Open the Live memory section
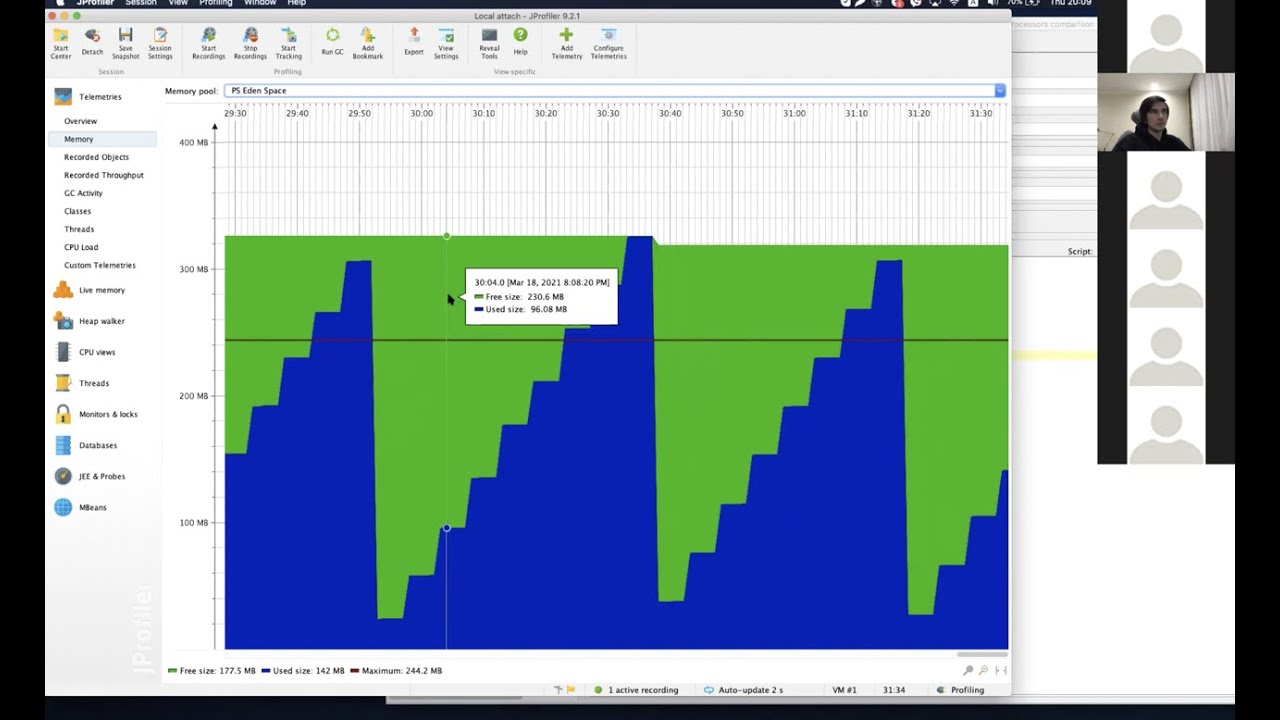Viewport: 1280px width, 720px height. point(90,290)
